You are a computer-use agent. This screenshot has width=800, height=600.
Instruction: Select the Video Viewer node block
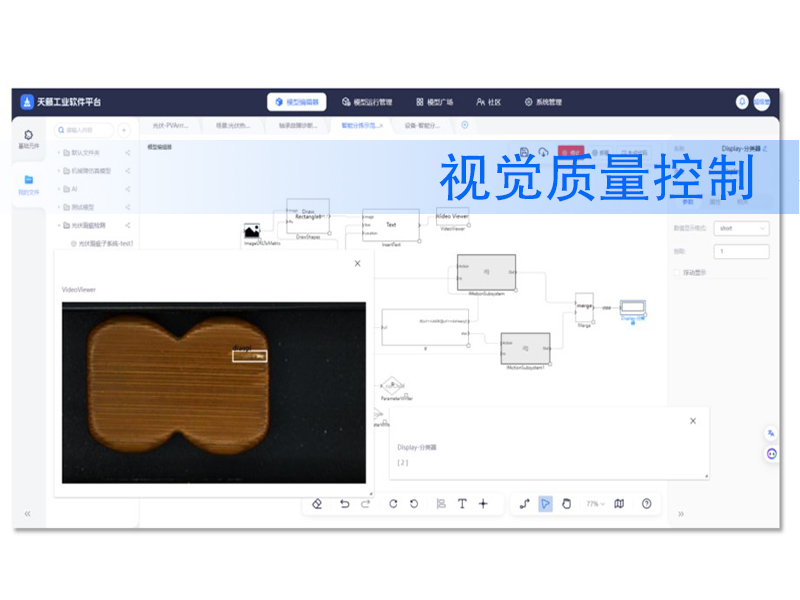coord(453,217)
